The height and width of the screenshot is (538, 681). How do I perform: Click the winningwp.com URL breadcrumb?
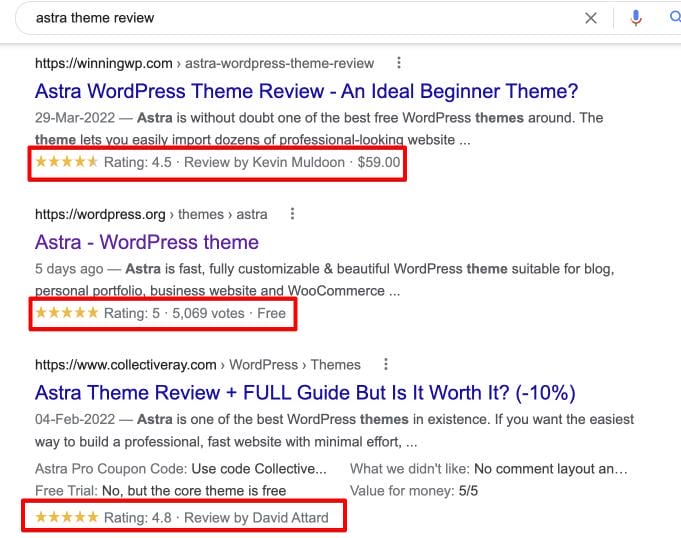click(x=204, y=63)
